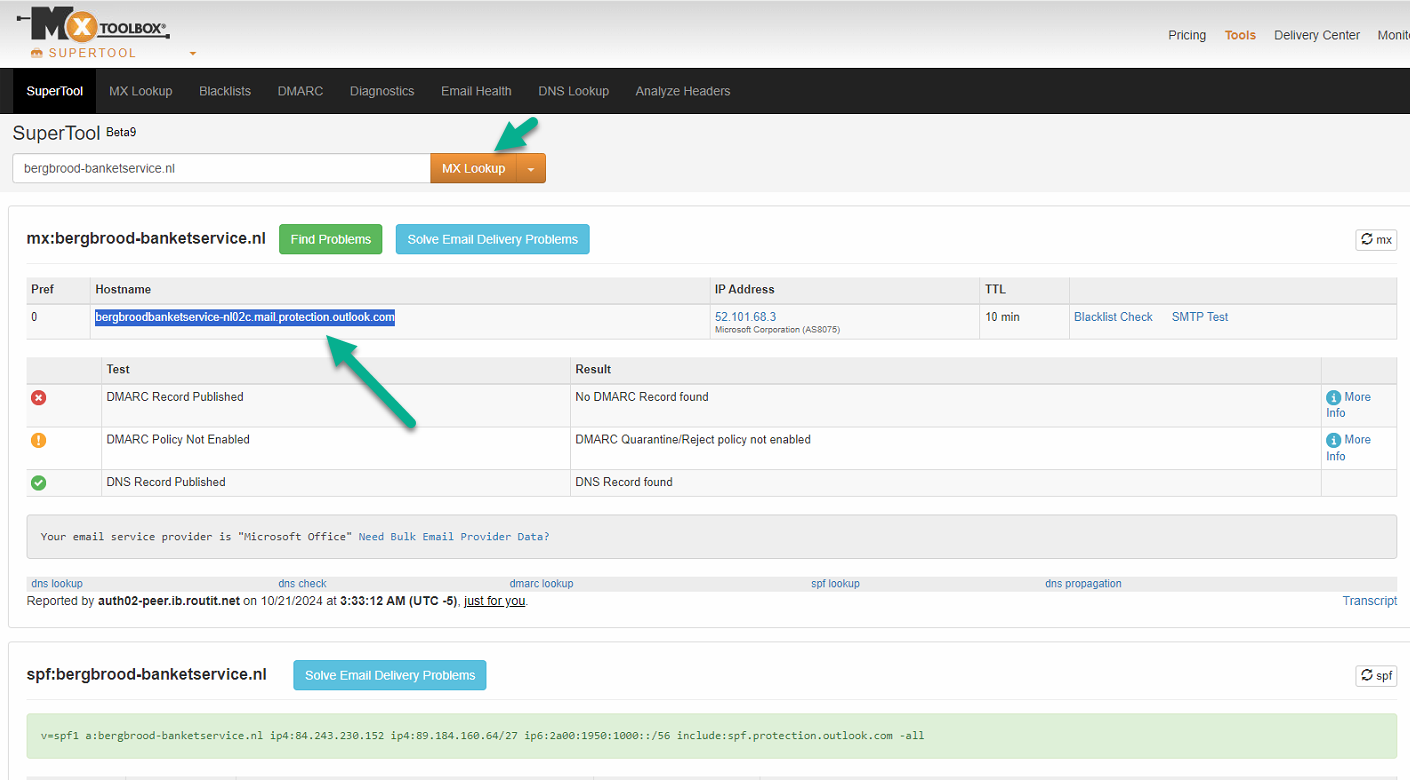
Task: Focus the domain input field
Action: tap(221, 168)
